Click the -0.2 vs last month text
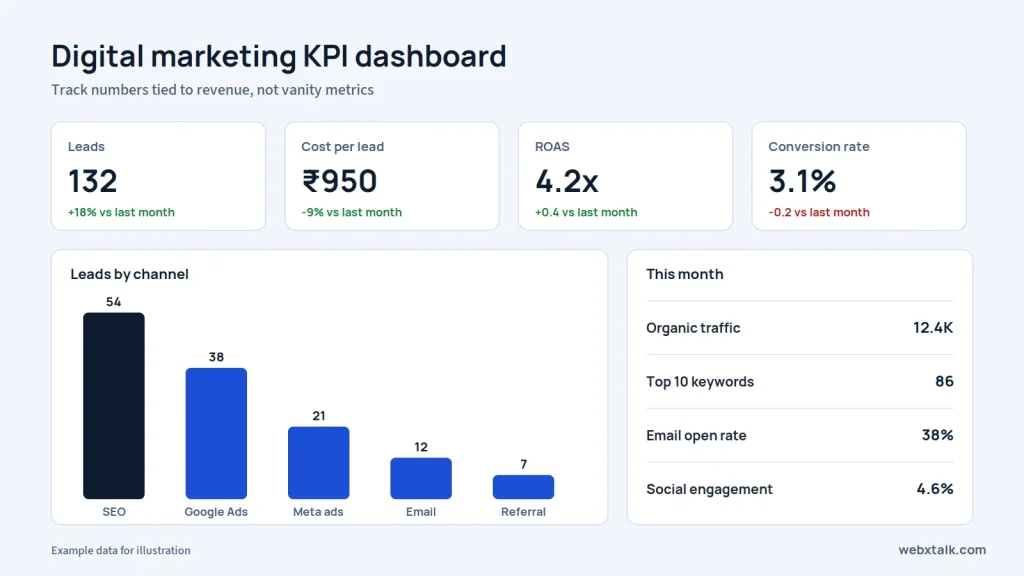1024x576 pixels. click(x=819, y=212)
